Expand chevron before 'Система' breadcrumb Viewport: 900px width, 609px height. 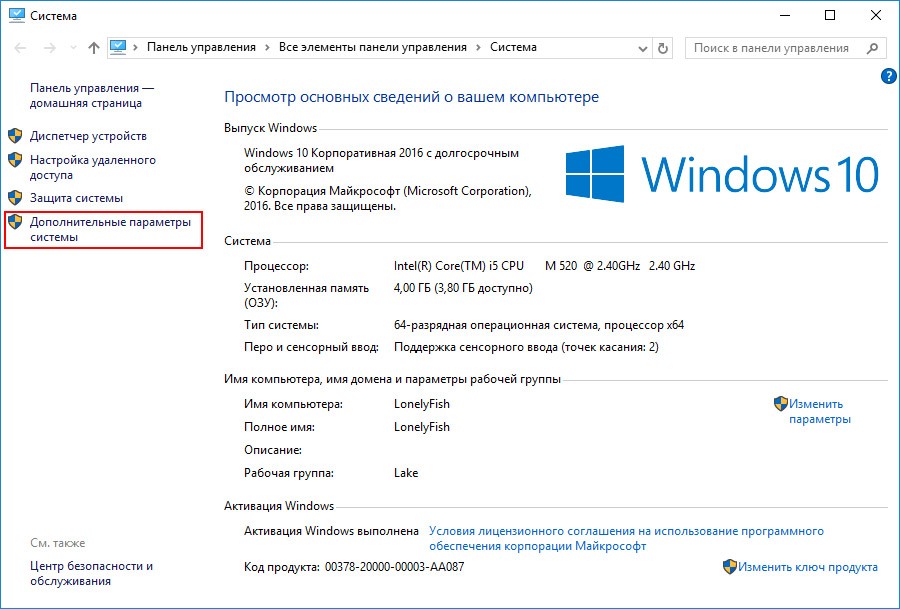tap(478, 48)
